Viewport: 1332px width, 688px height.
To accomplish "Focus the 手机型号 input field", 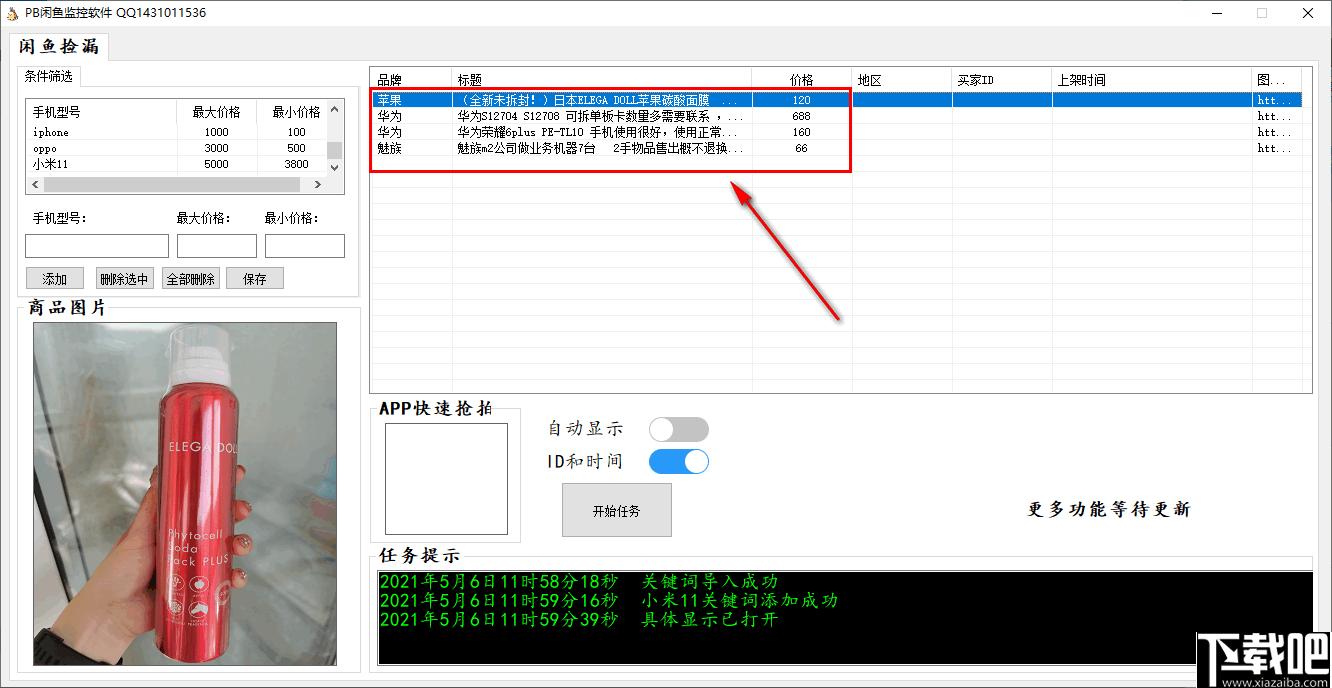I will (x=97, y=246).
